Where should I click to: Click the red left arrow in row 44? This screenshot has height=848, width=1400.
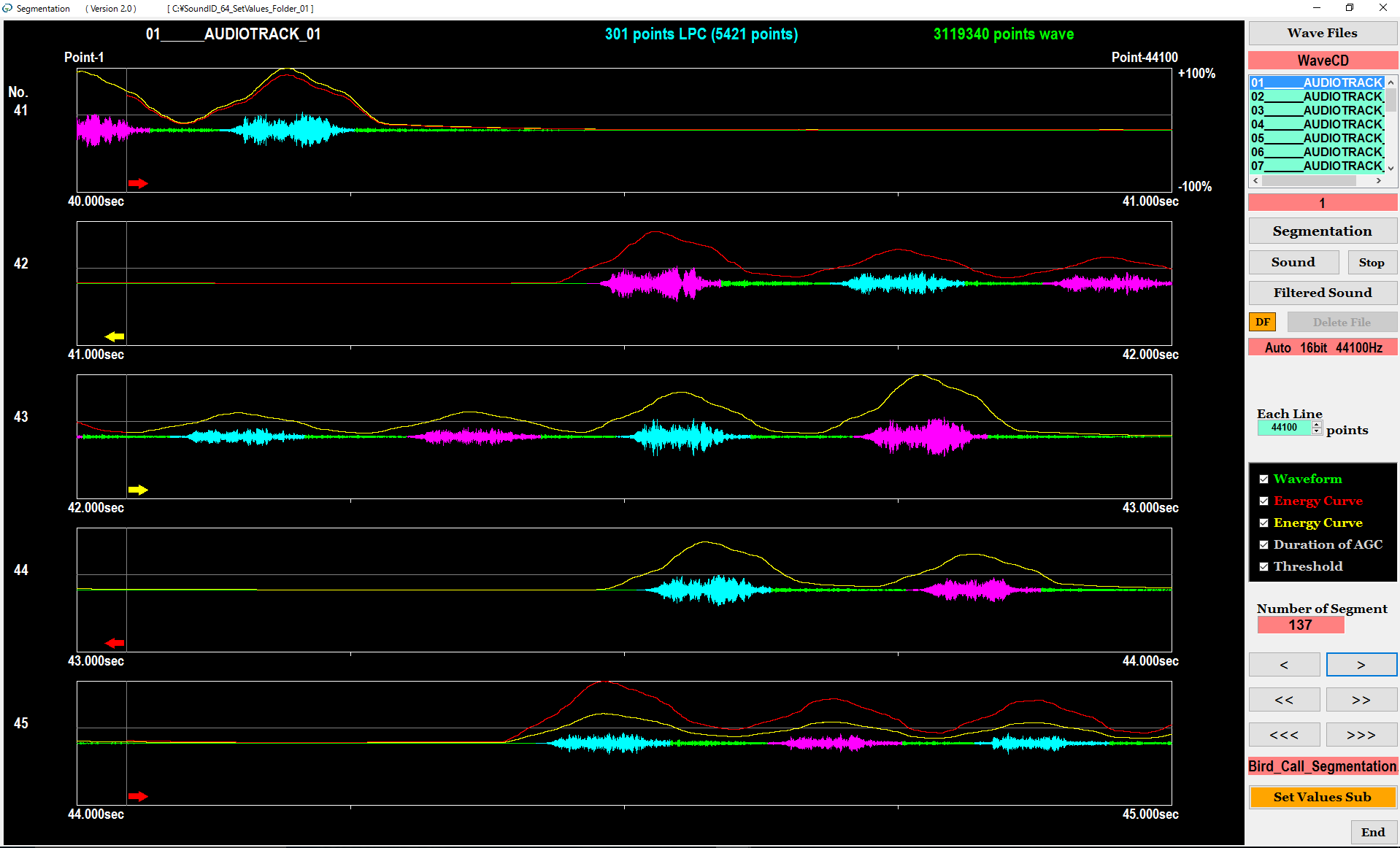click(x=115, y=643)
